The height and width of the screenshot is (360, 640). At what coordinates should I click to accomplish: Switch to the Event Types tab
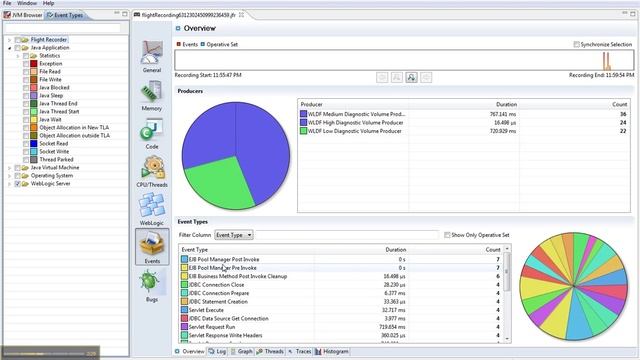(x=65, y=15)
